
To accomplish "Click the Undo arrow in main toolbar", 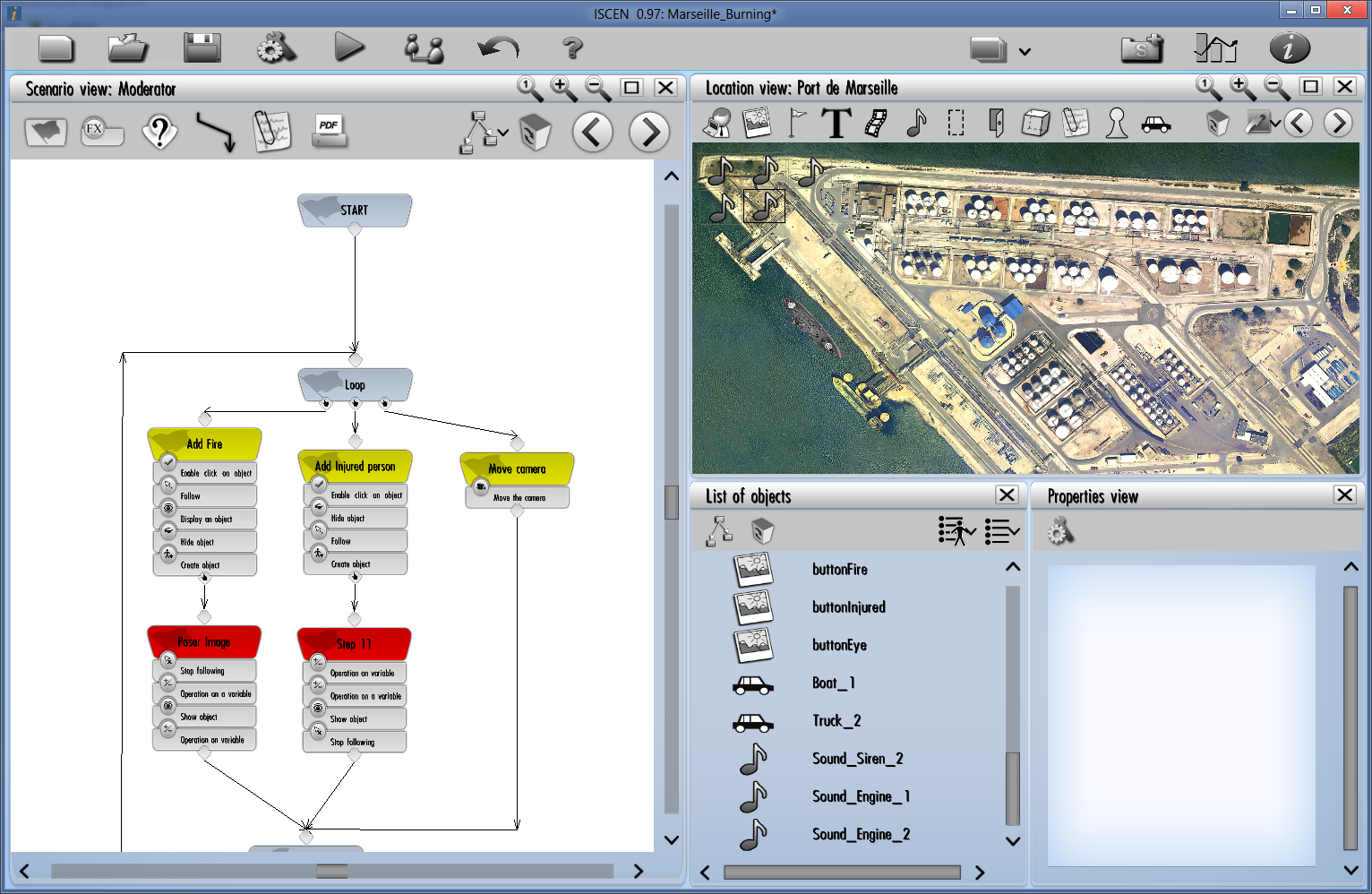I will pyautogui.click(x=498, y=48).
